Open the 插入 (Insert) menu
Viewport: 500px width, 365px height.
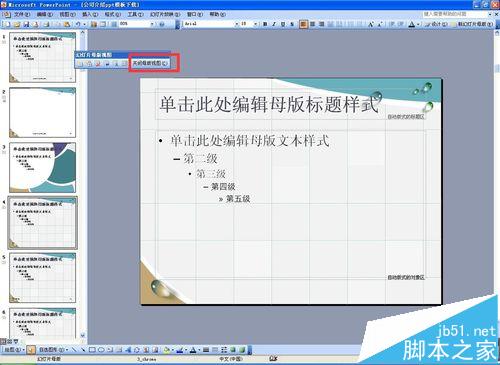click(x=90, y=14)
